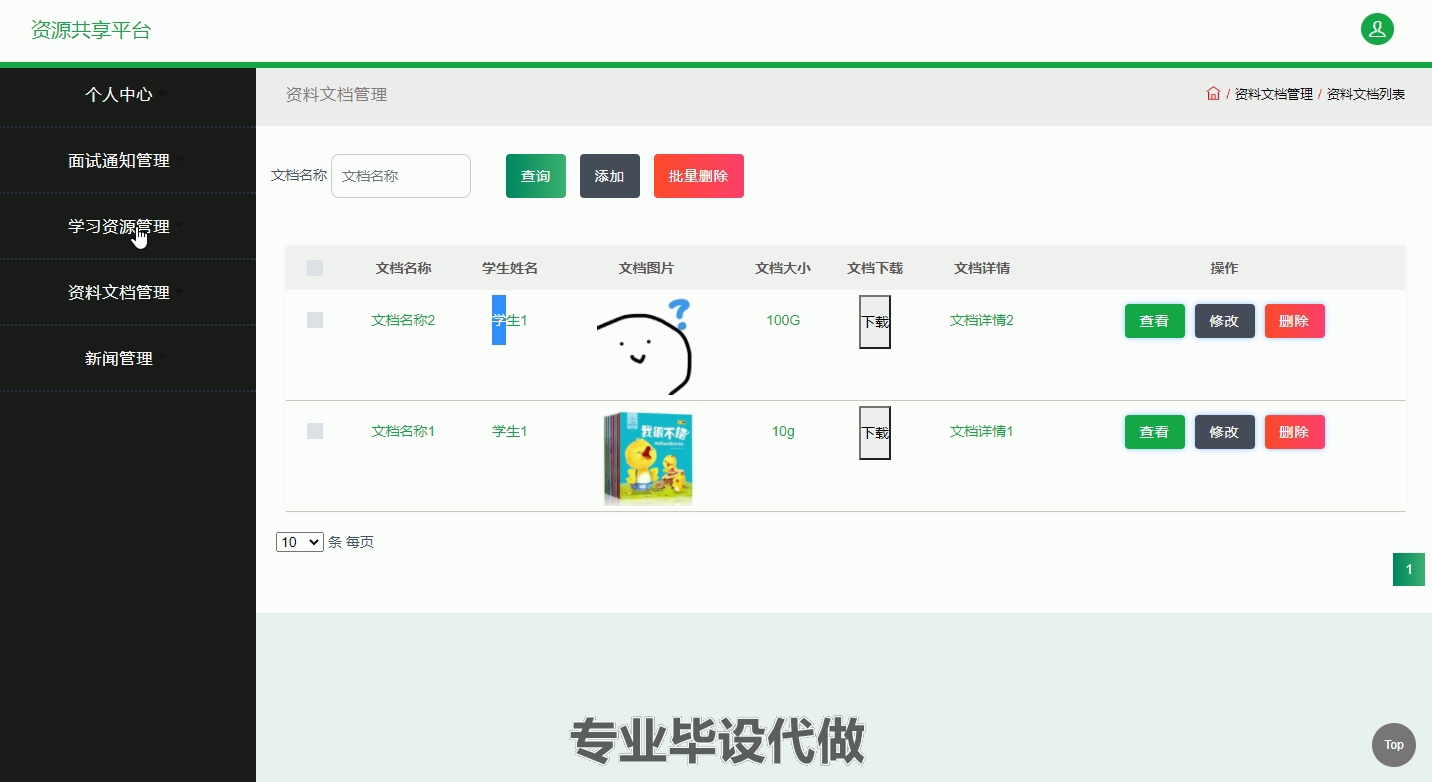Click 查看 for 文档名称1 row
Viewport: 1432px width, 782px height.
(1155, 432)
